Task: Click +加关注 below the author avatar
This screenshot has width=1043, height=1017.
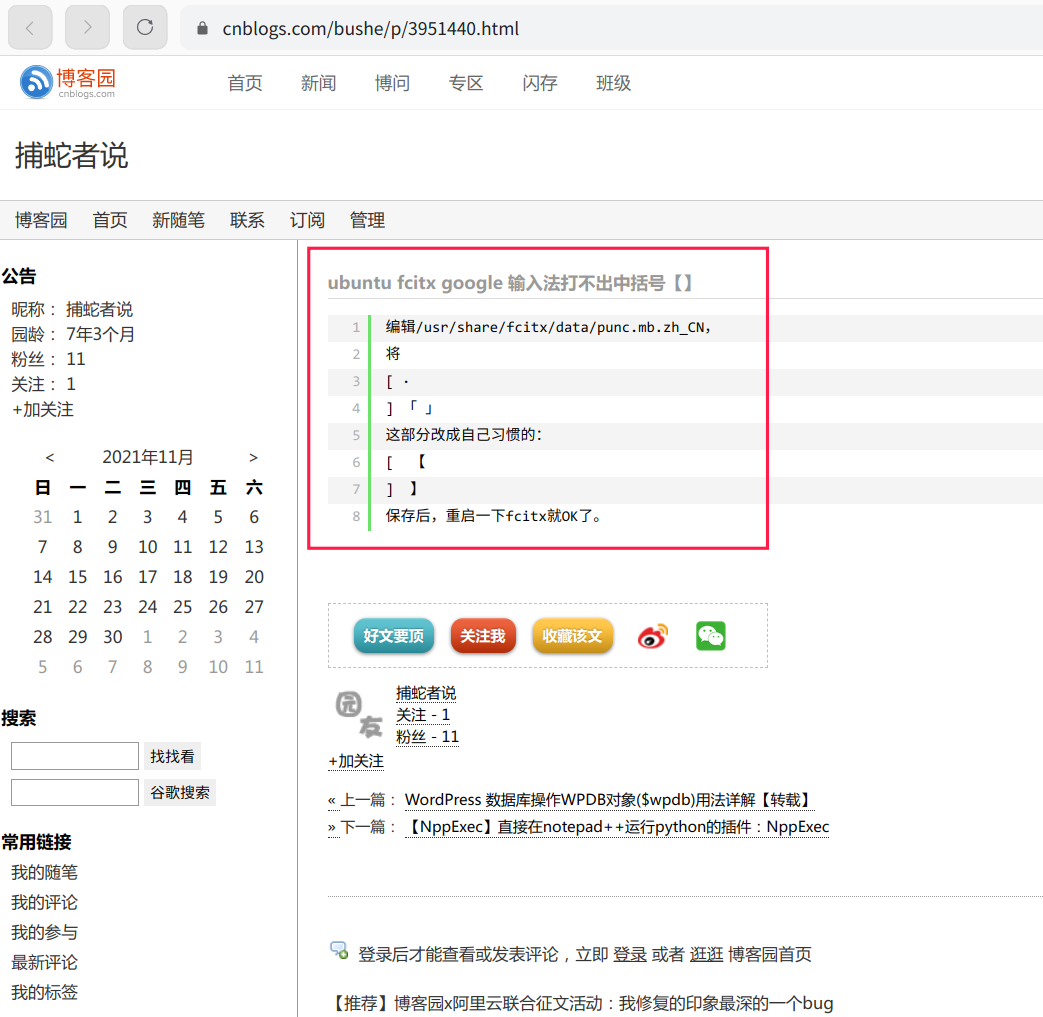Action: coord(356,761)
